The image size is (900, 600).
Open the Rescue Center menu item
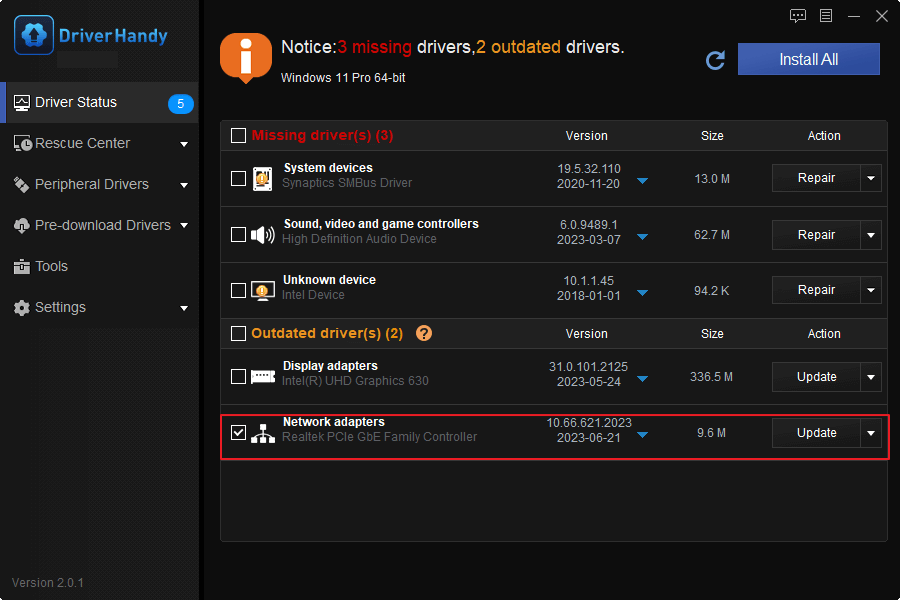coord(100,144)
